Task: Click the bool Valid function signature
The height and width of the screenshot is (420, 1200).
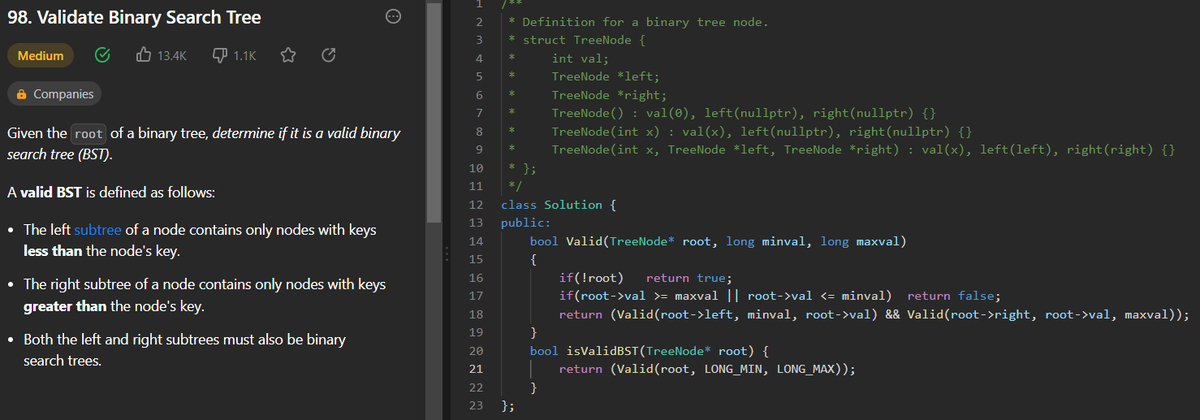Action: 718,241
